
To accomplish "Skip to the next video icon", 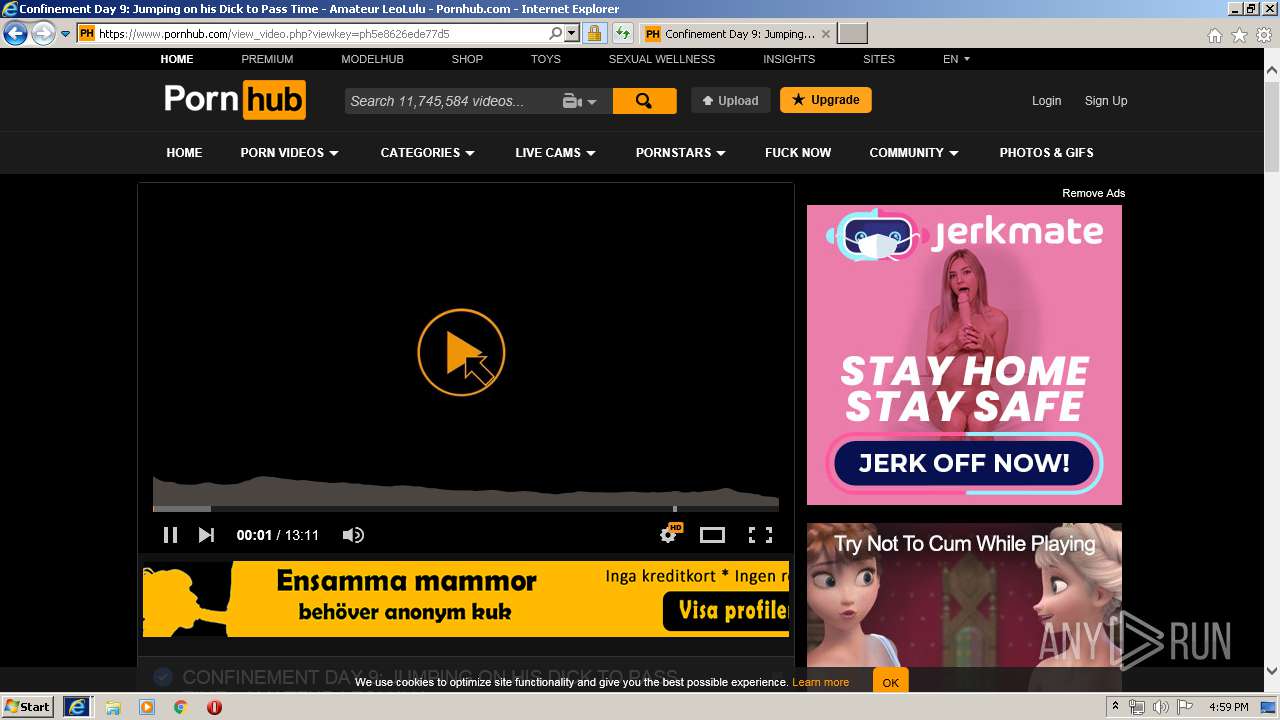I will point(206,535).
